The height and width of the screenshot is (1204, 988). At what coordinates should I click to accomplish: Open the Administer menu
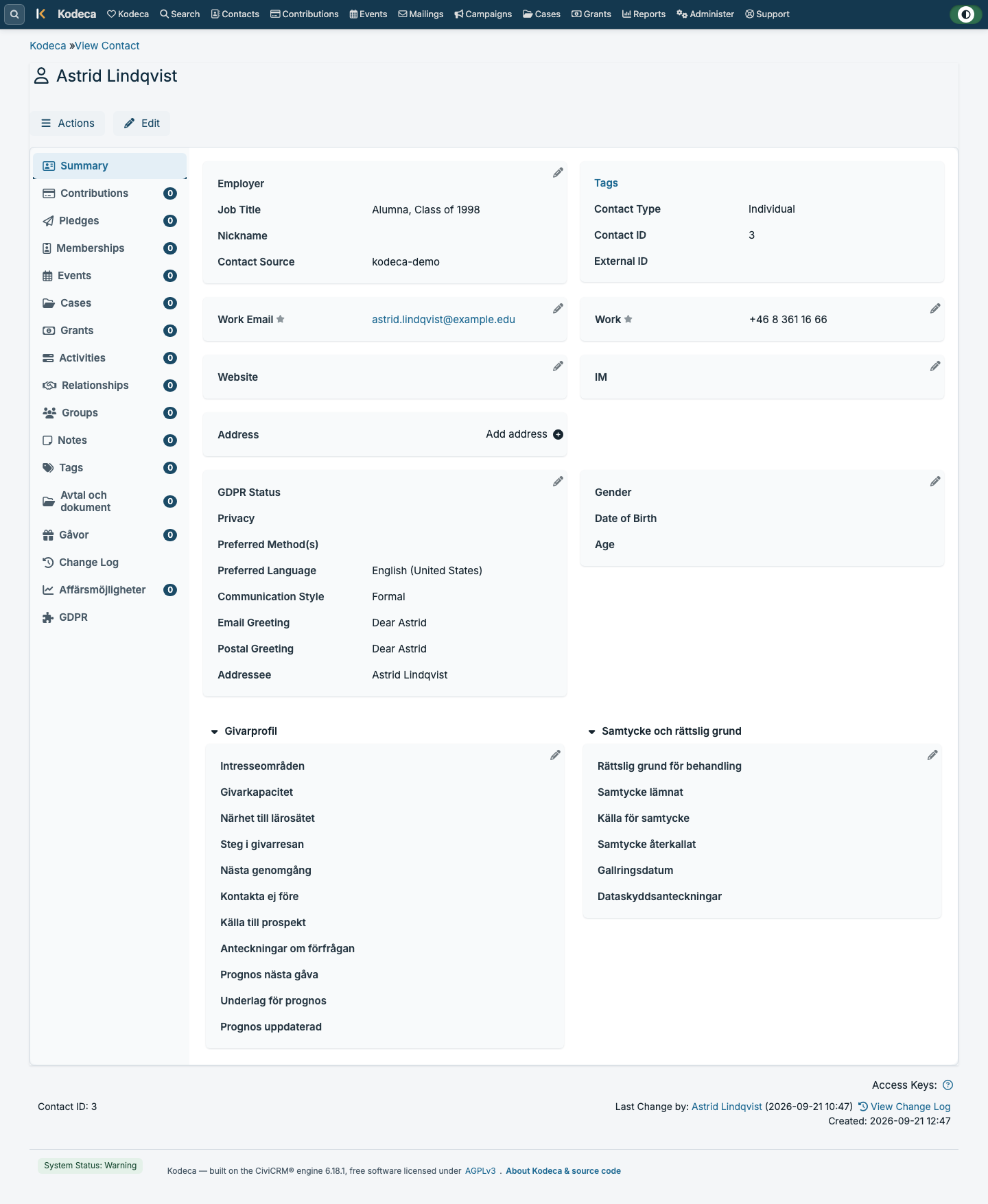click(x=705, y=14)
